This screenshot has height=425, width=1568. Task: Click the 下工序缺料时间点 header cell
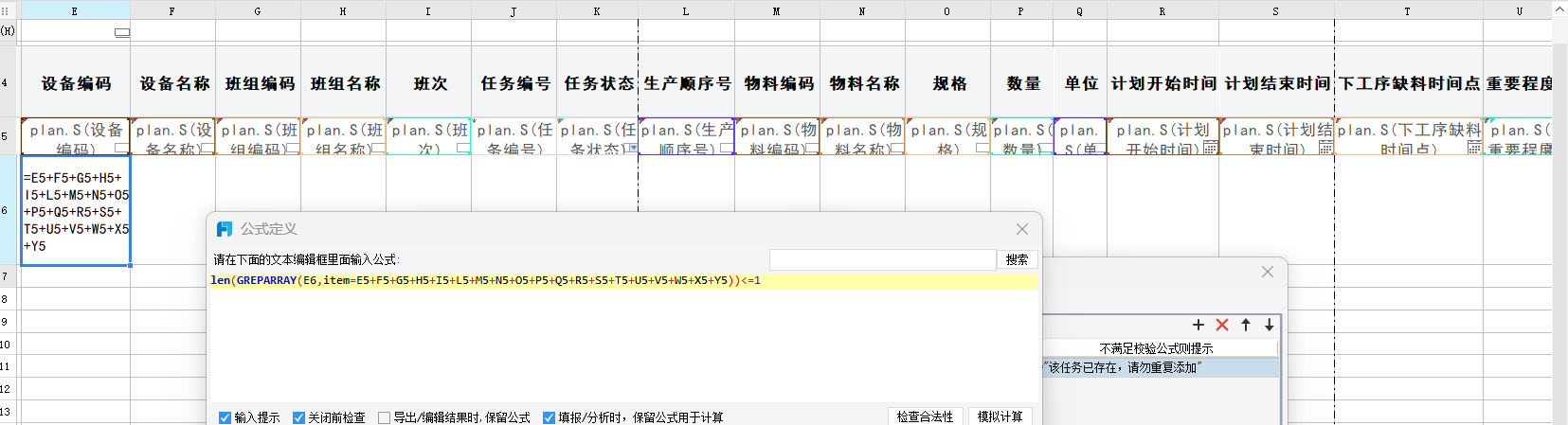click(x=1409, y=83)
